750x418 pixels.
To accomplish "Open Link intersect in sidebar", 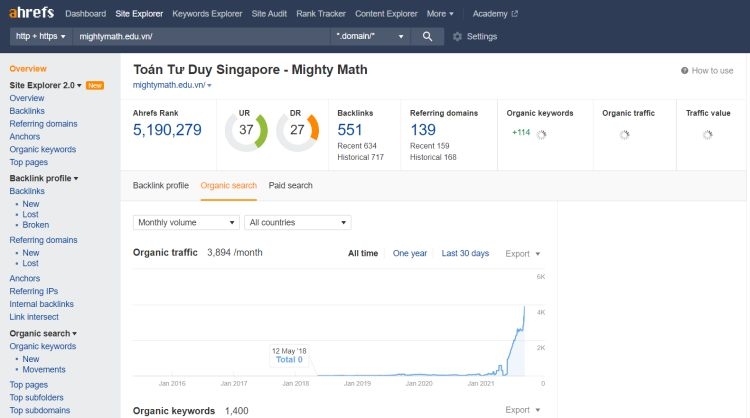I will click(x=34, y=317).
